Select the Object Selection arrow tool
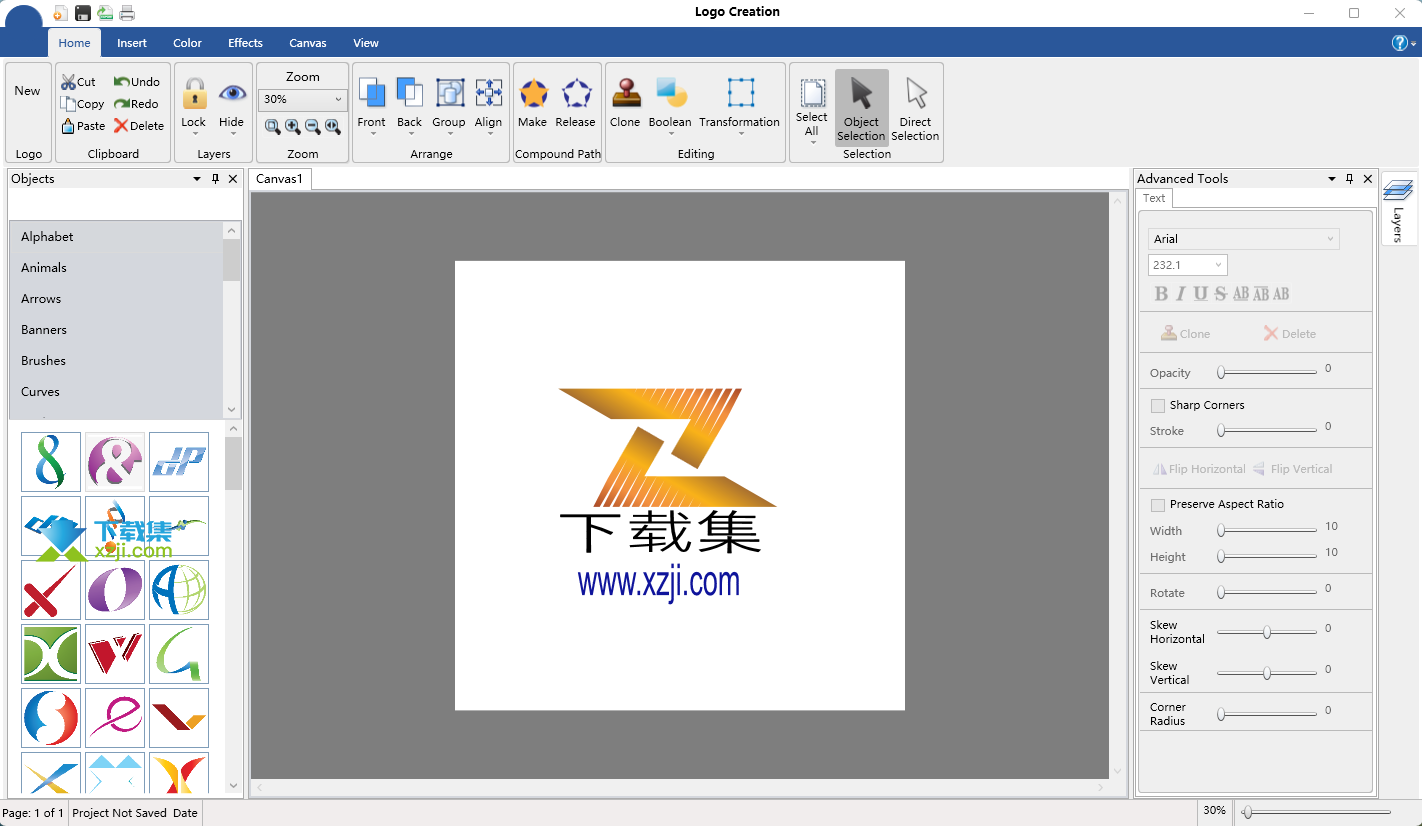Viewport: 1422px width, 826px height. point(861,108)
